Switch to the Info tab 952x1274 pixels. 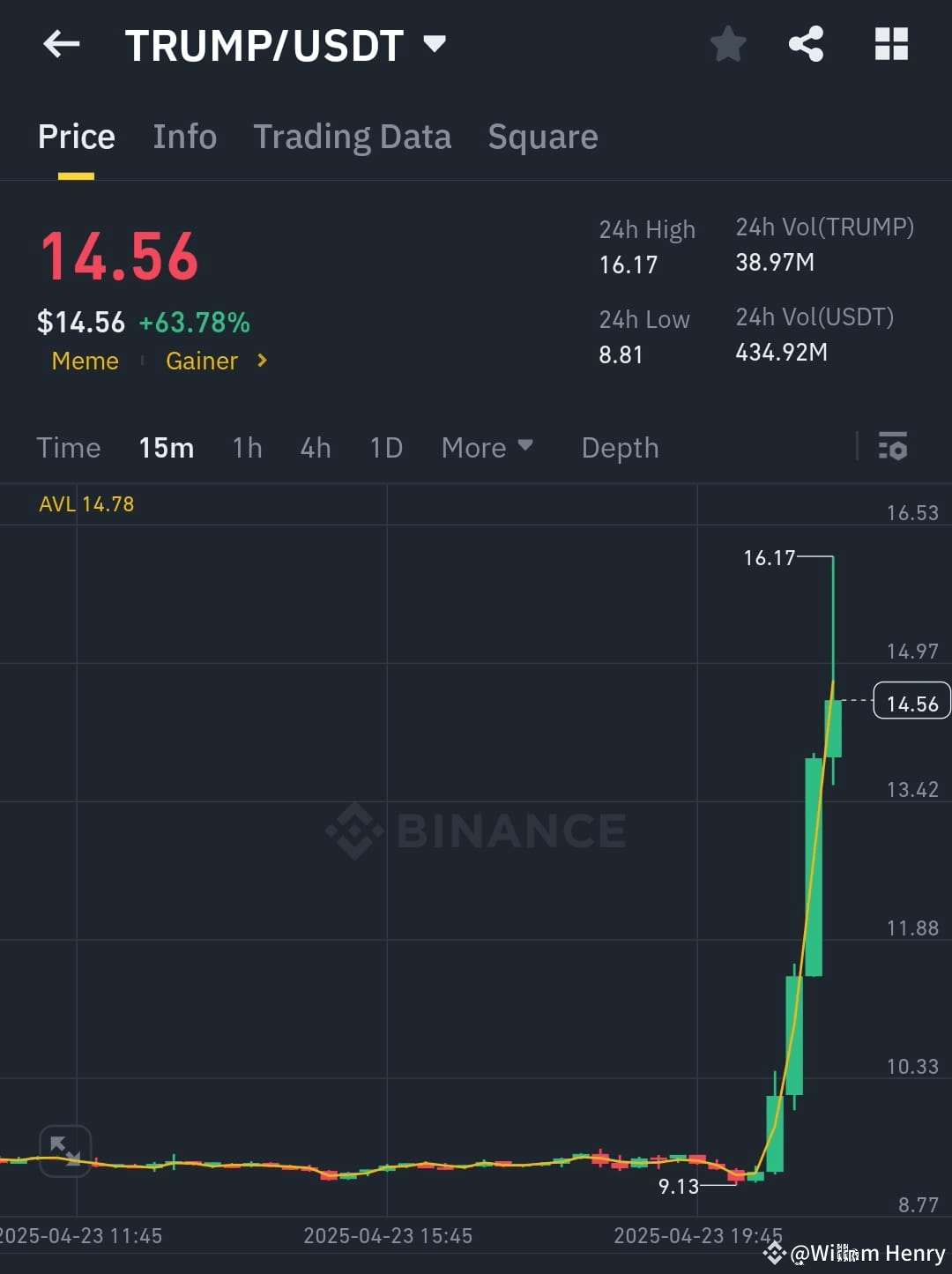184,138
